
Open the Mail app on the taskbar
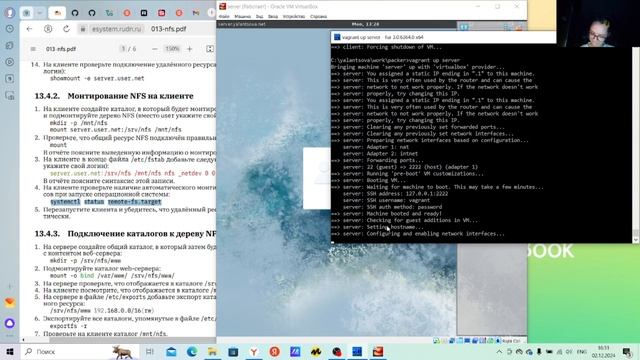tap(171, 351)
